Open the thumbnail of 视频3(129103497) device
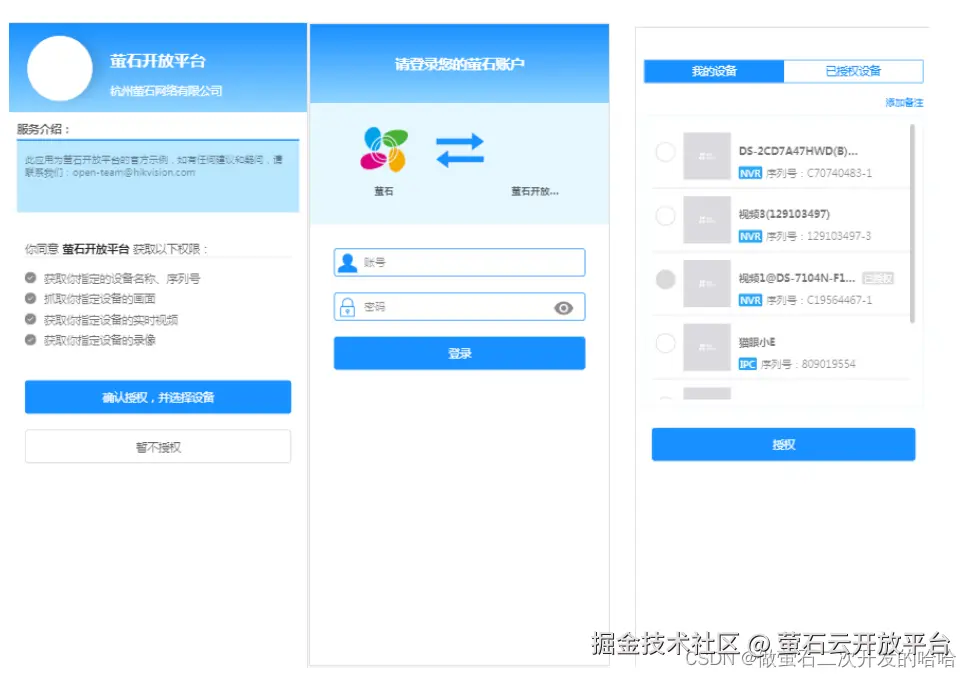The width and height of the screenshot is (972, 678). (707, 220)
